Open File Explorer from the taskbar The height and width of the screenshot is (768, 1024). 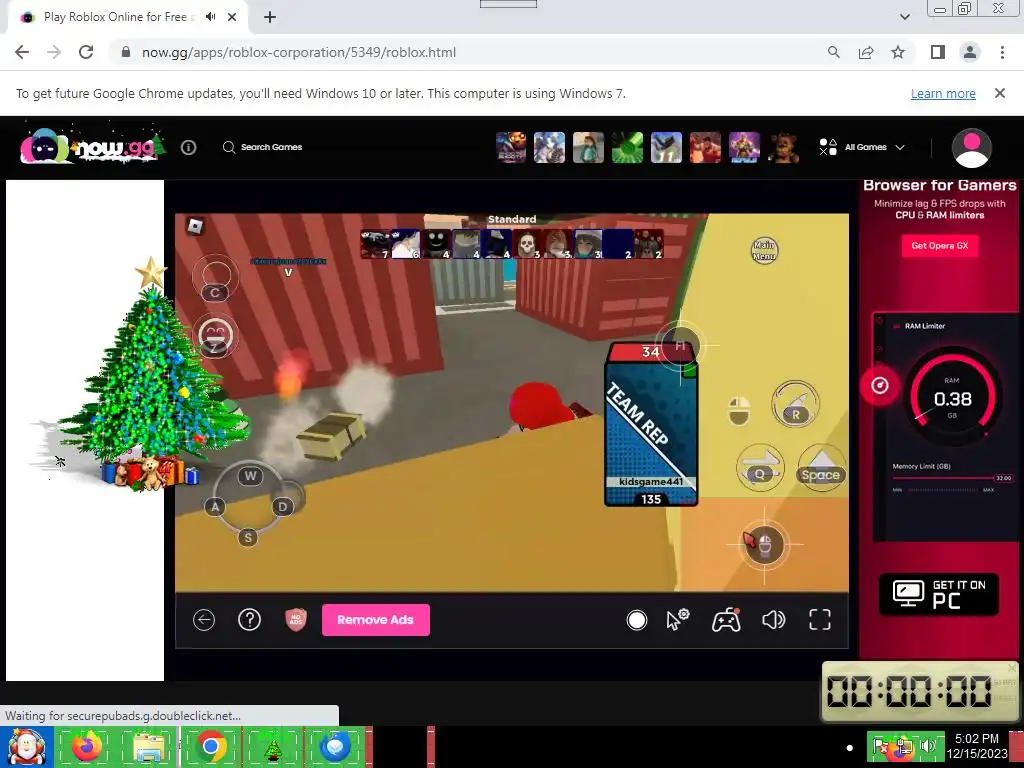point(149,746)
